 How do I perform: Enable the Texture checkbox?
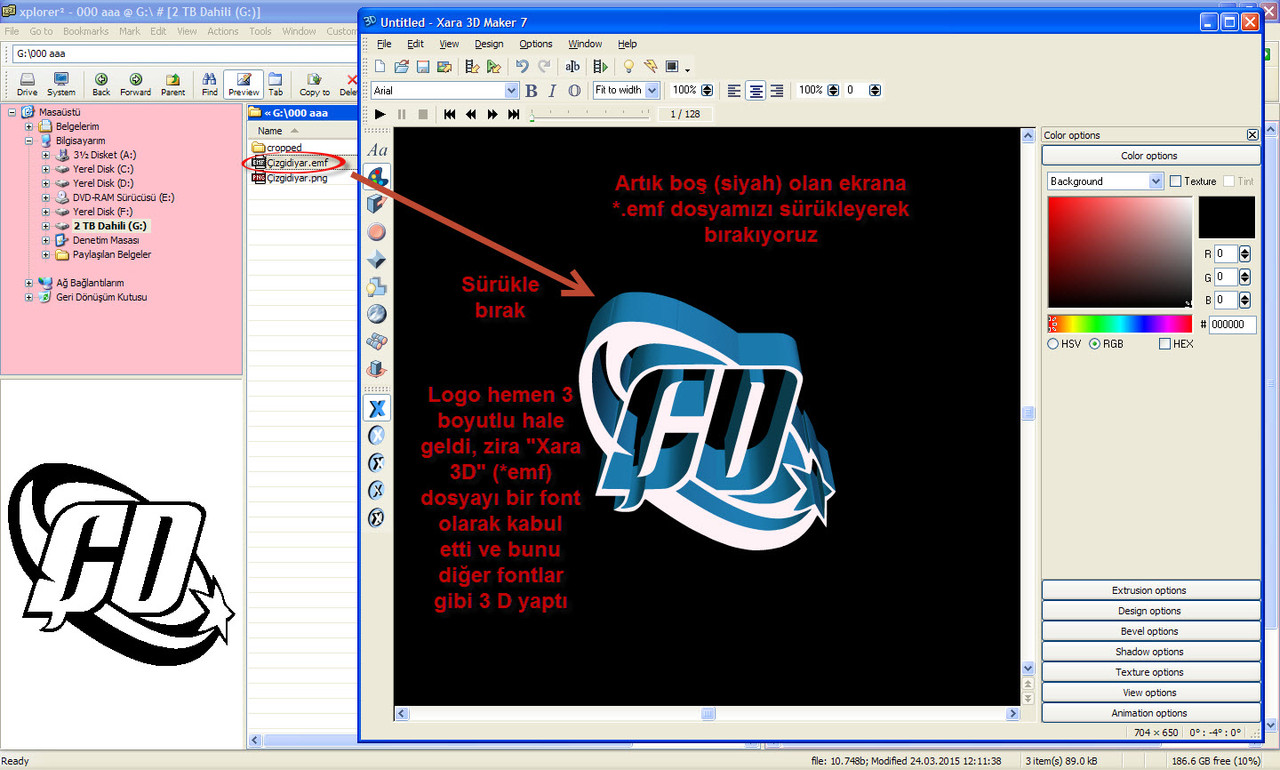[x=1177, y=181]
